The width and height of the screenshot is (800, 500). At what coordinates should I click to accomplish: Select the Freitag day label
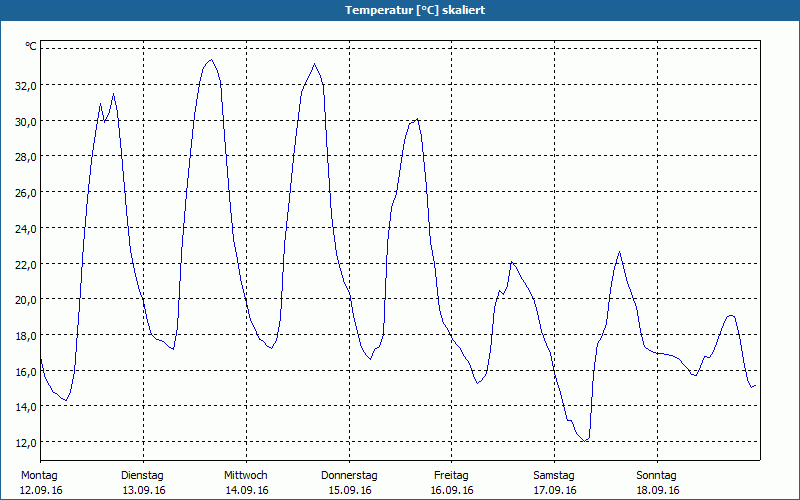click(x=452, y=475)
